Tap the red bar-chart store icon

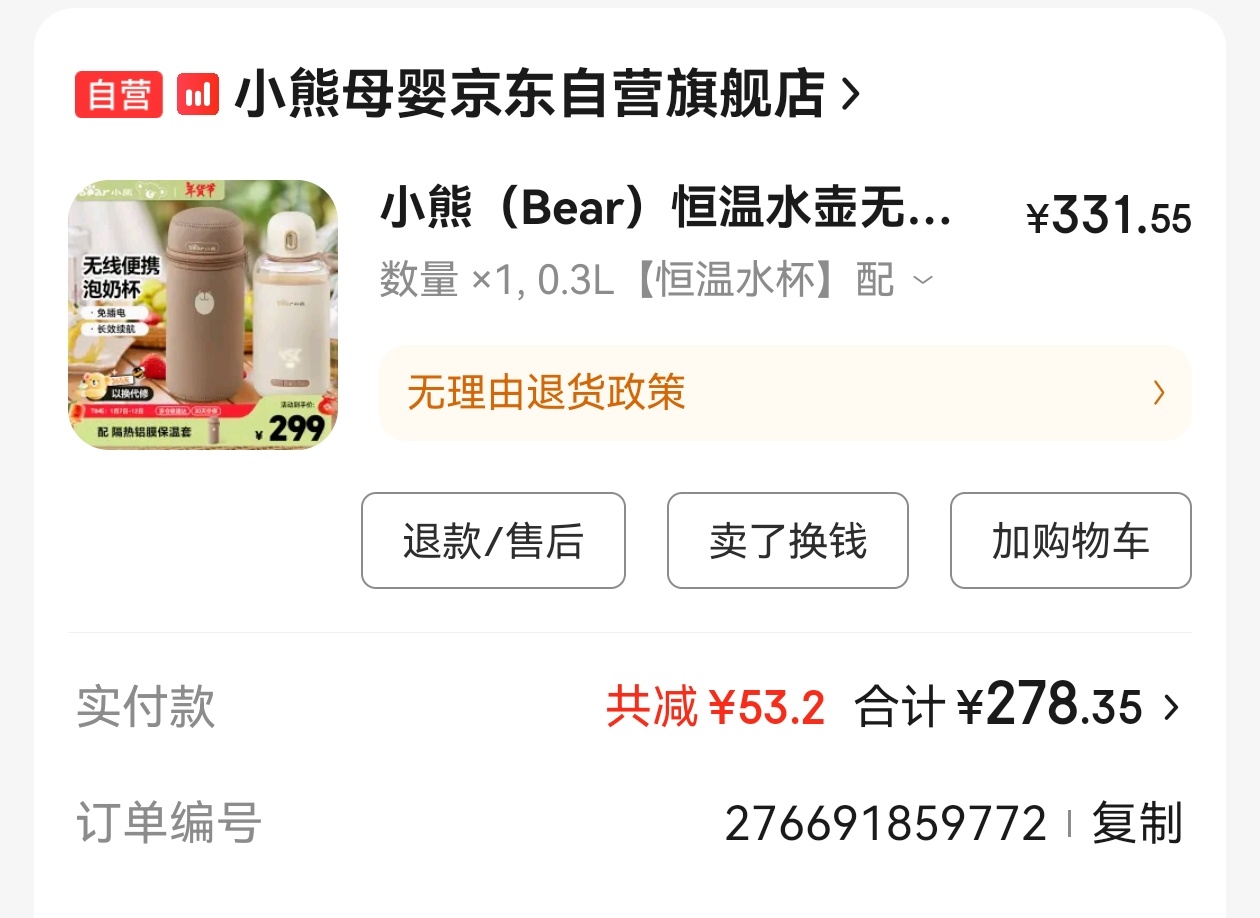tap(198, 95)
